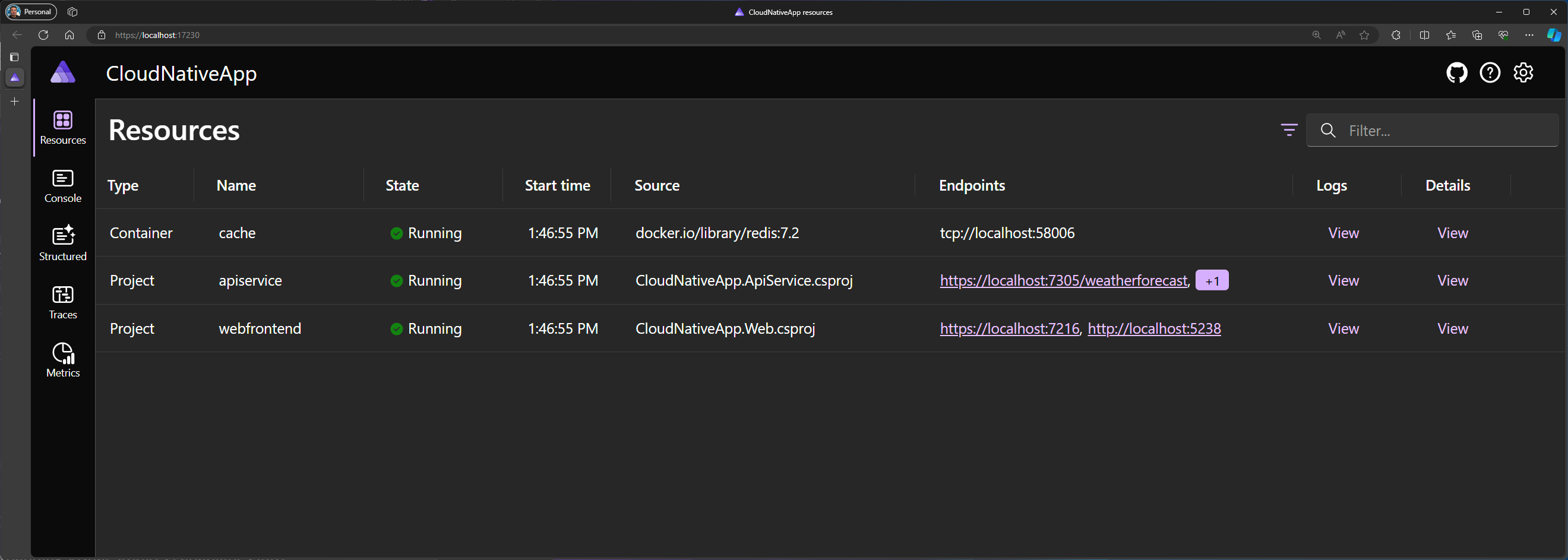
Task: Sort by the Name column header
Action: [236, 186]
